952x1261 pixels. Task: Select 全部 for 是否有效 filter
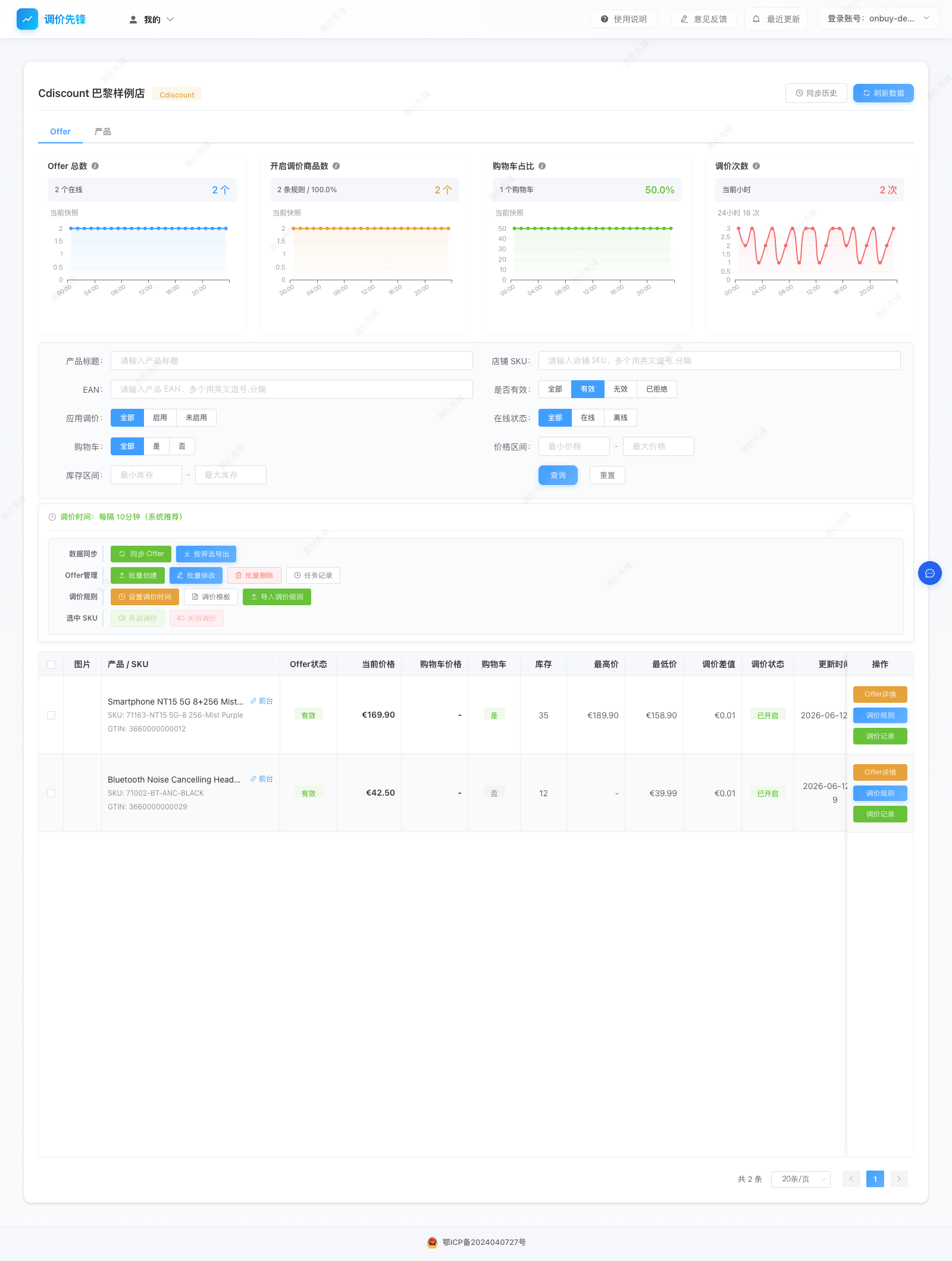[x=555, y=389]
